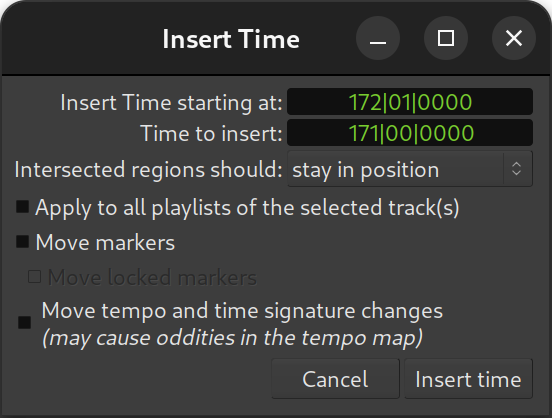The height and width of the screenshot is (418, 552).
Task: Click the beats value 01 in start clock
Action: pos(399,102)
